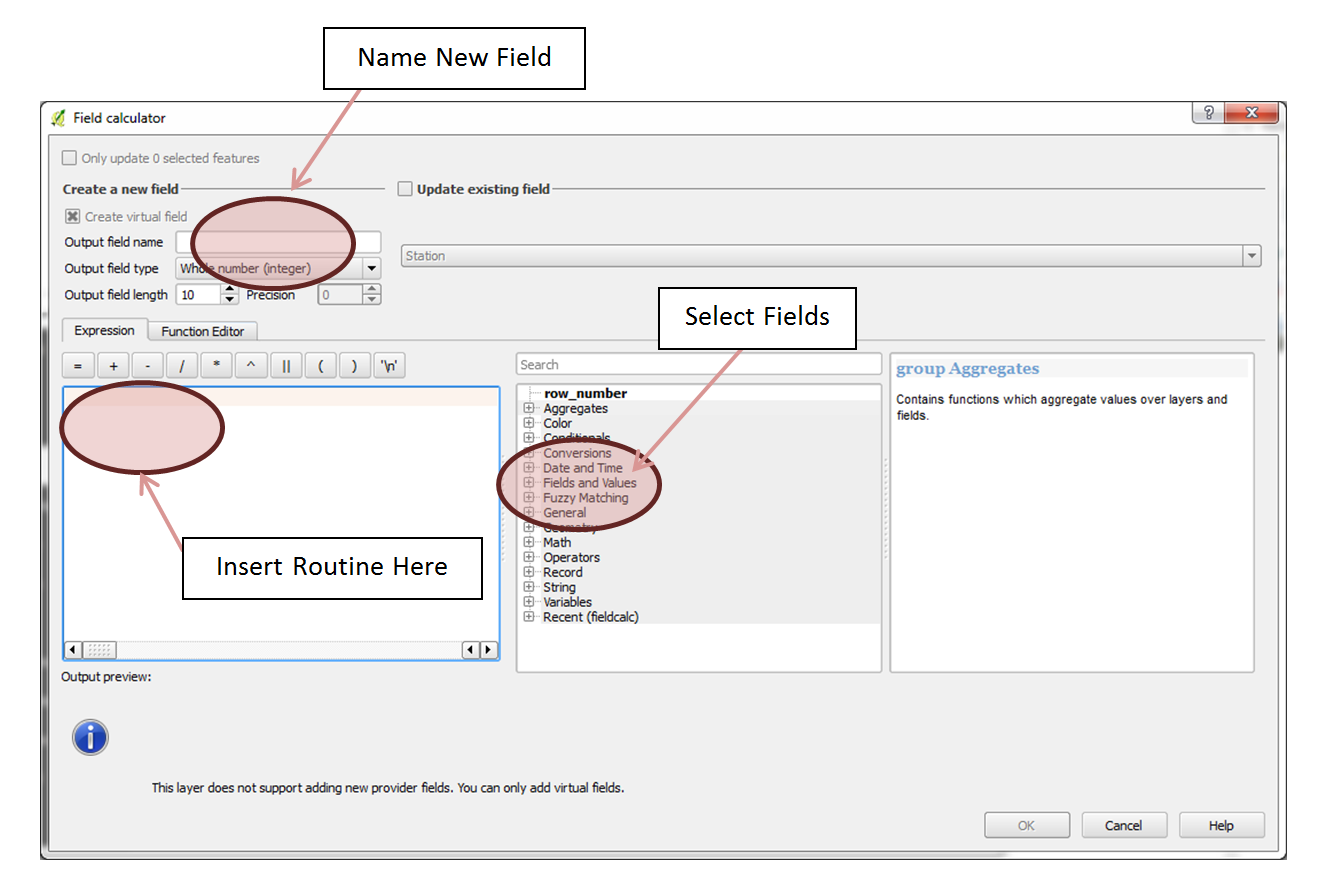Viewport: 1327px width, 875px height.
Task: Increase Precision with the up arrow
Action: (372, 290)
